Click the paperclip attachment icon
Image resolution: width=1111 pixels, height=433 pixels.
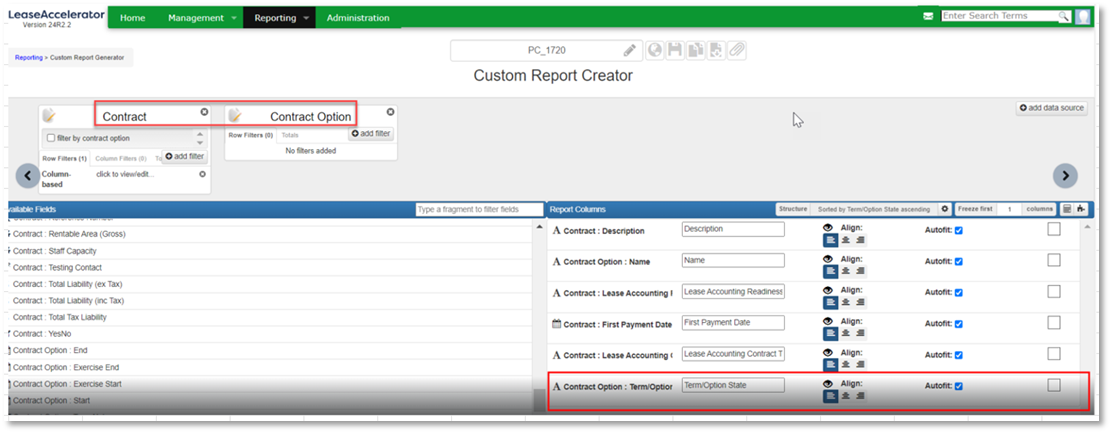737,50
